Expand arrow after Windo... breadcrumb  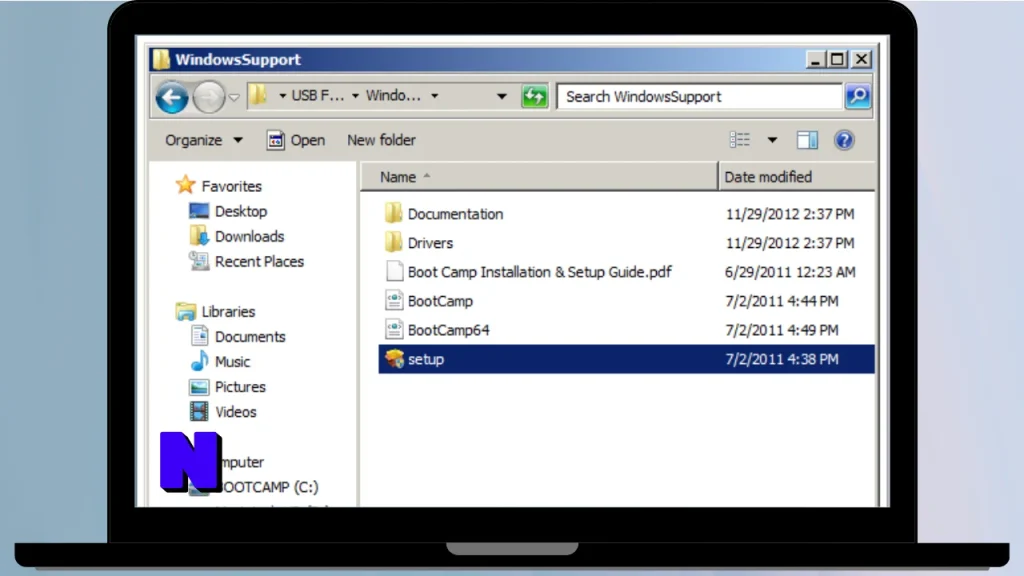434,96
